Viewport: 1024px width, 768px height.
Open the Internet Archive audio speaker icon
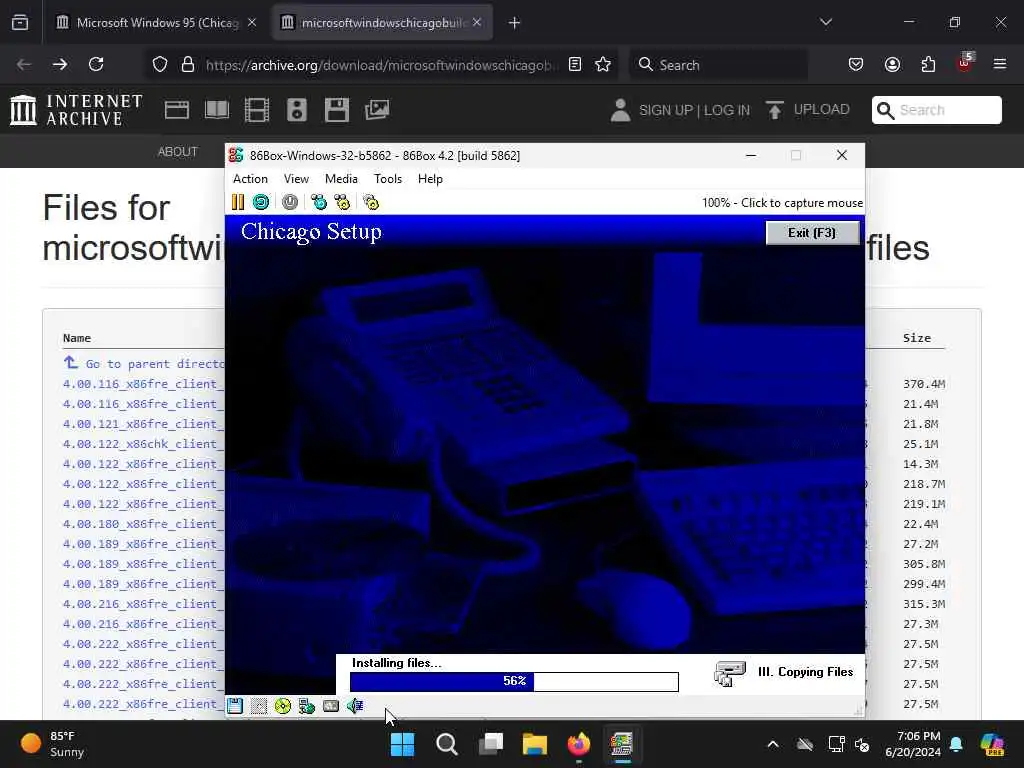point(296,110)
